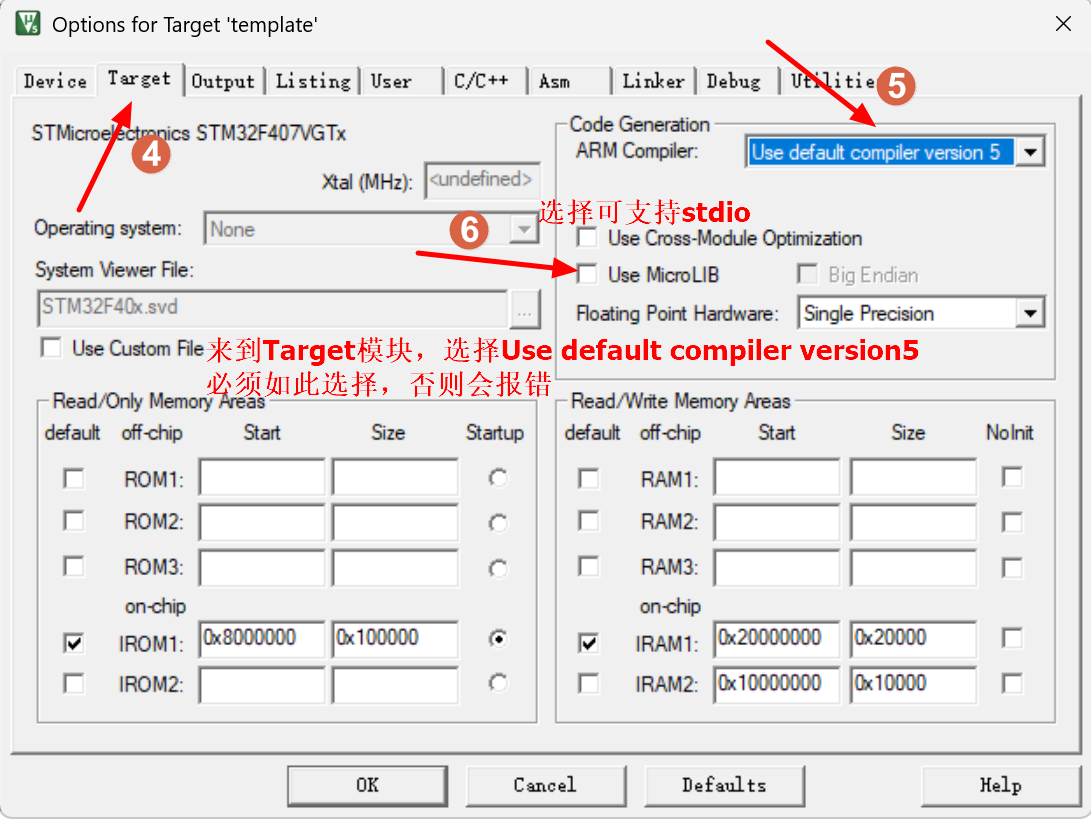Switch to the Target tab
The image size is (1091, 826).
click(x=140, y=79)
